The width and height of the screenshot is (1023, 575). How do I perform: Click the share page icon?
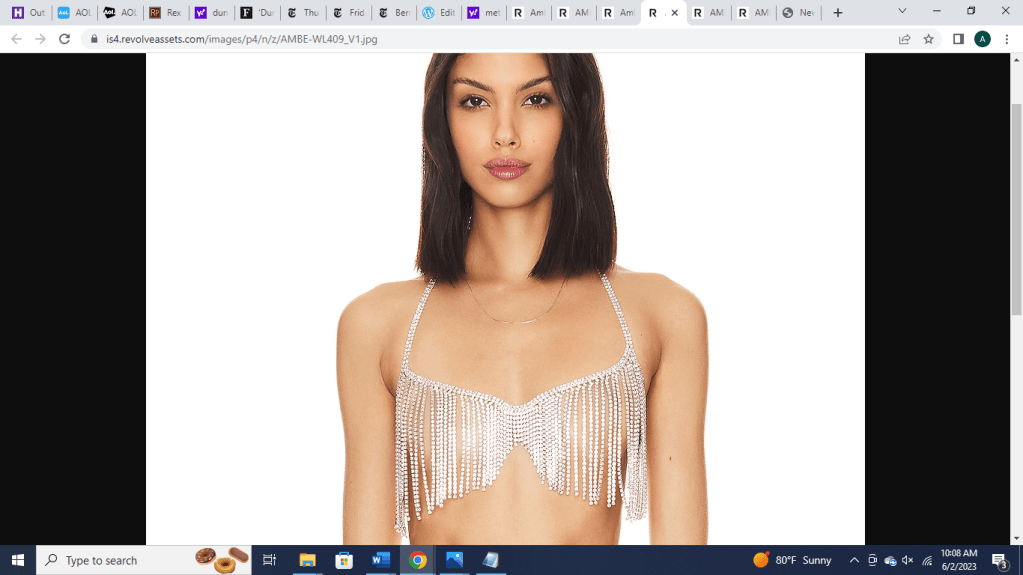click(x=904, y=39)
